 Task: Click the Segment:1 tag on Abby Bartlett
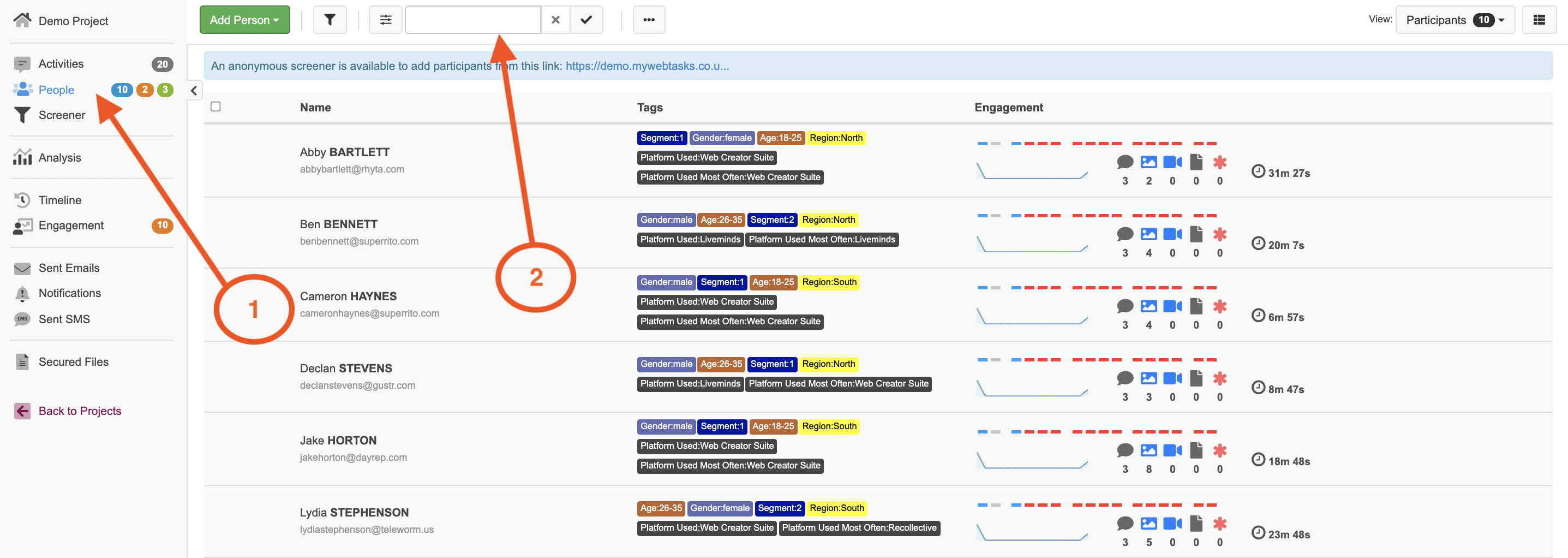pyautogui.click(x=662, y=138)
